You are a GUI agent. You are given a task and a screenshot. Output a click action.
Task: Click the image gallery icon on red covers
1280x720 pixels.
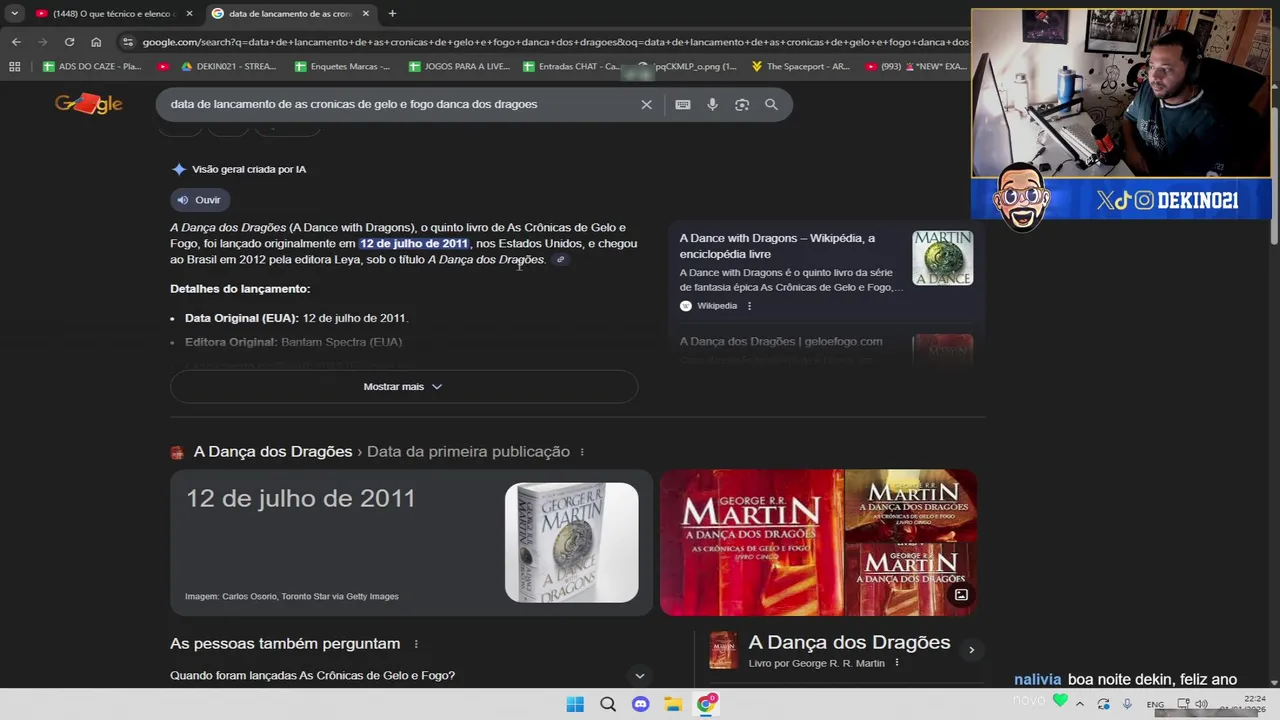tap(961, 595)
